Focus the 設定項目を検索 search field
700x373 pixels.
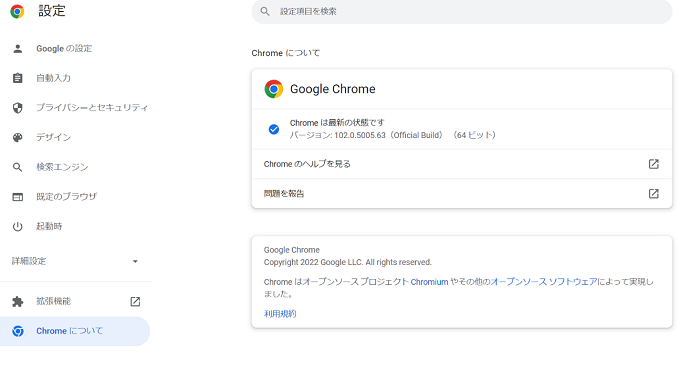[462, 11]
